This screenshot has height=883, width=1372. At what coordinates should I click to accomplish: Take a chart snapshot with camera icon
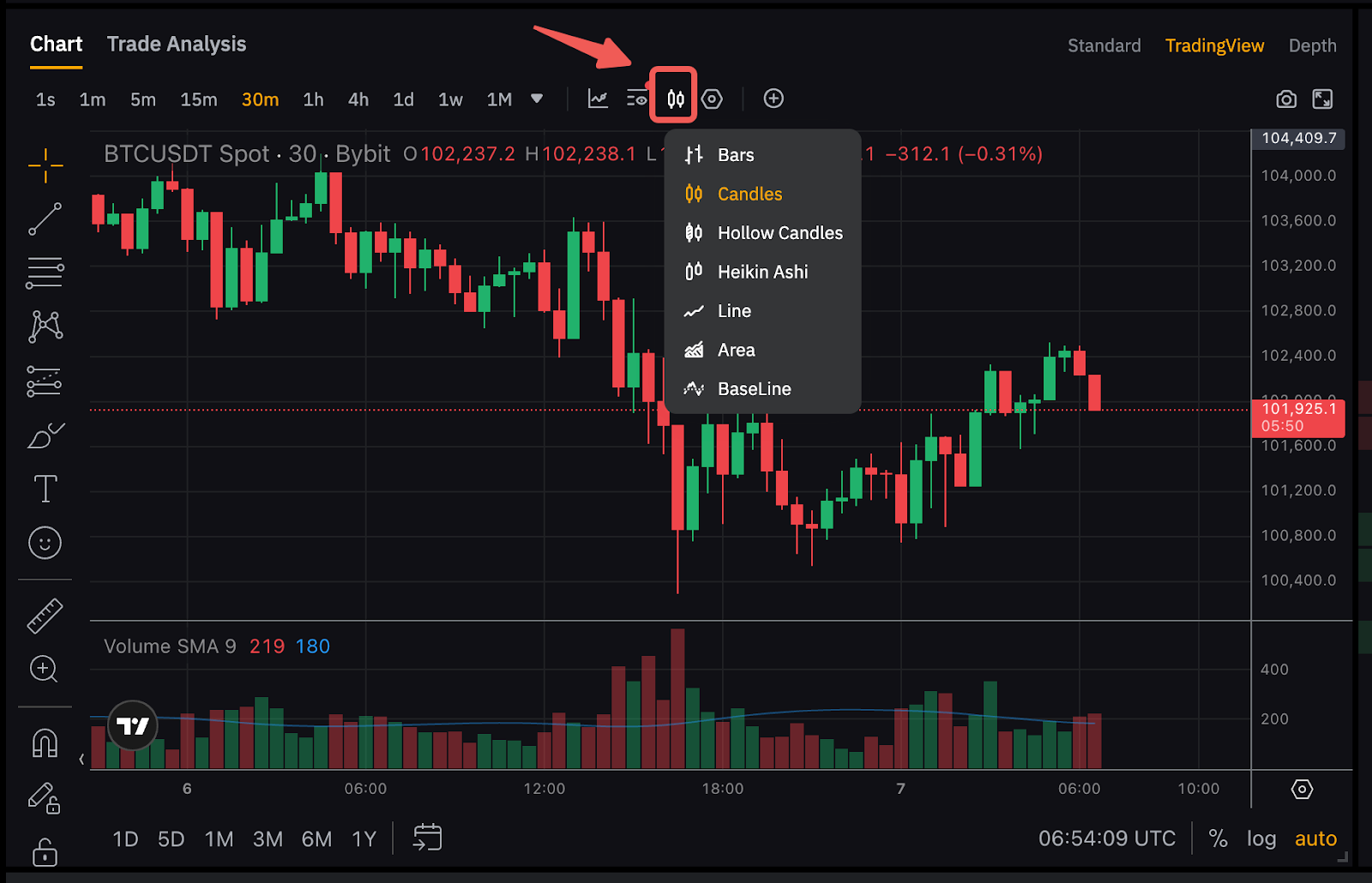pos(1285,99)
